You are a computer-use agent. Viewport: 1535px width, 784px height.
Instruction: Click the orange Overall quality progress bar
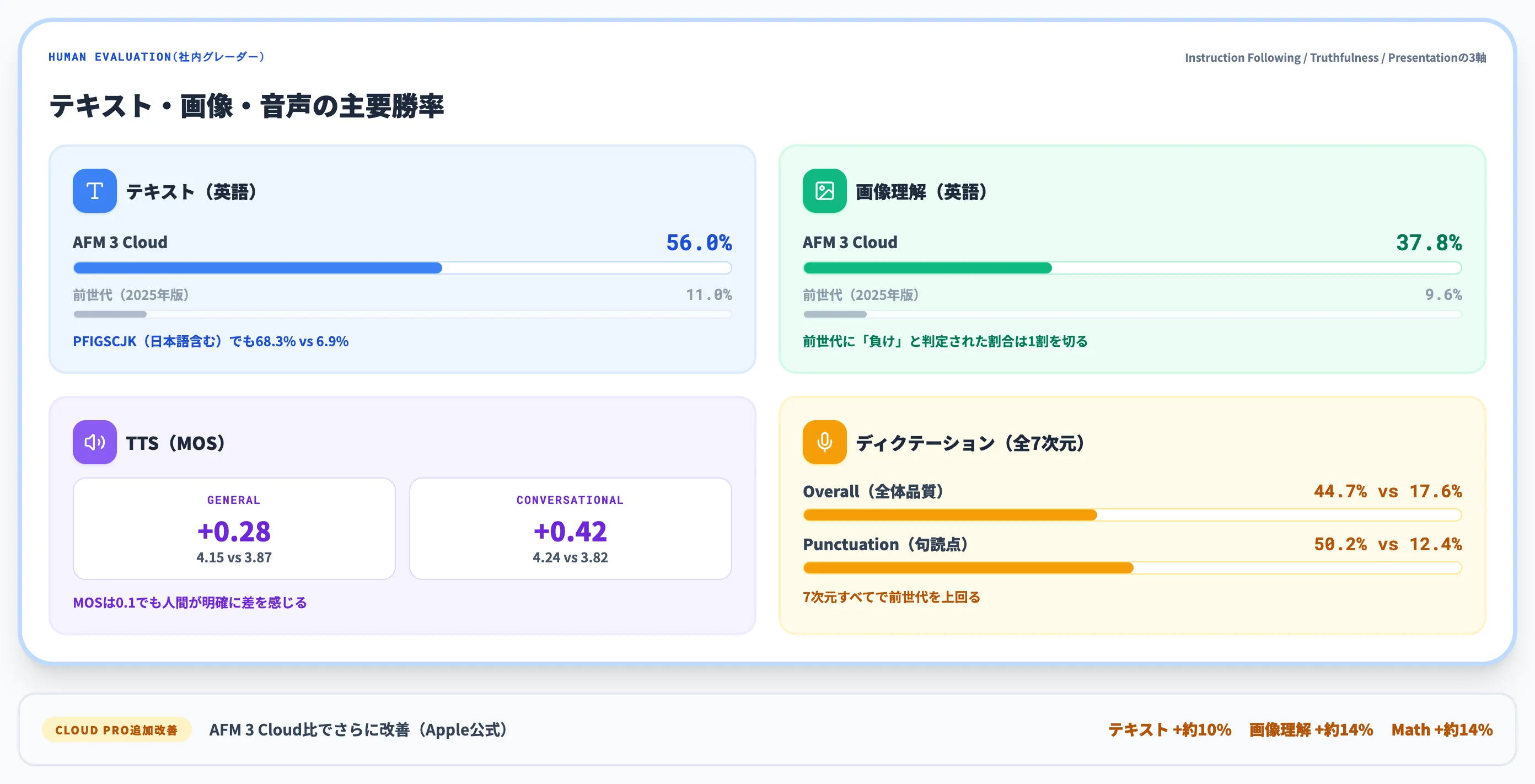coord(1132,515)
